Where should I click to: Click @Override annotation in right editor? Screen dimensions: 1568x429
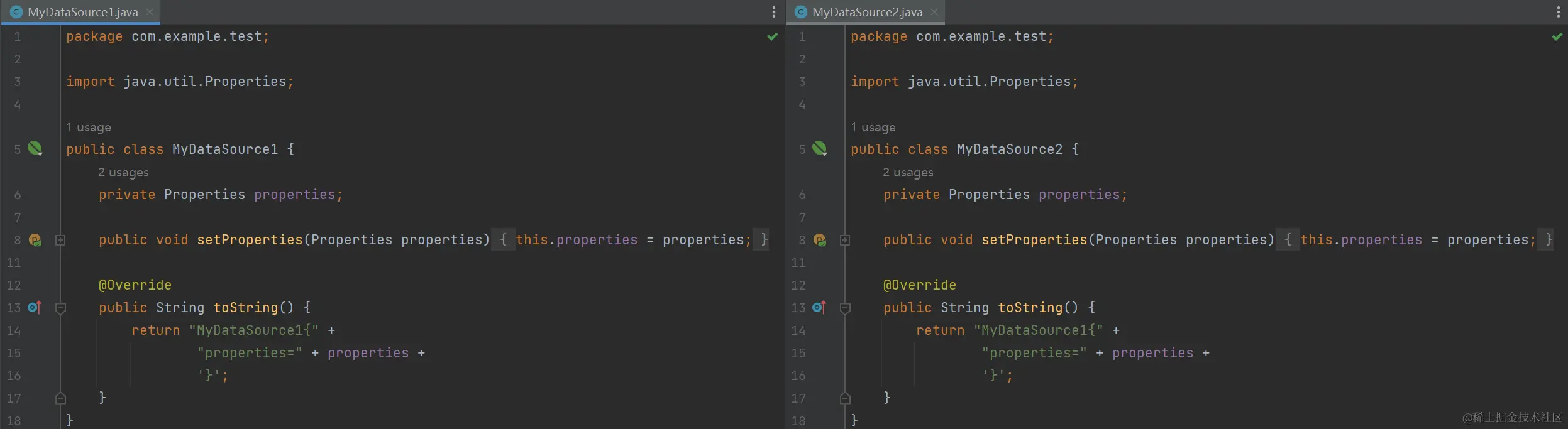point(920,285)
